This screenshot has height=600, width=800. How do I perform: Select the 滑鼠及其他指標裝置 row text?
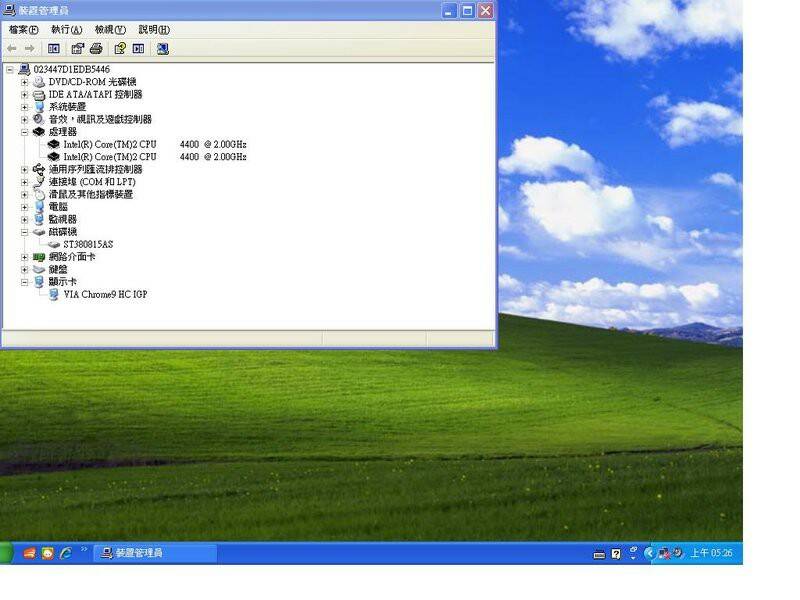tap(91, 194)
